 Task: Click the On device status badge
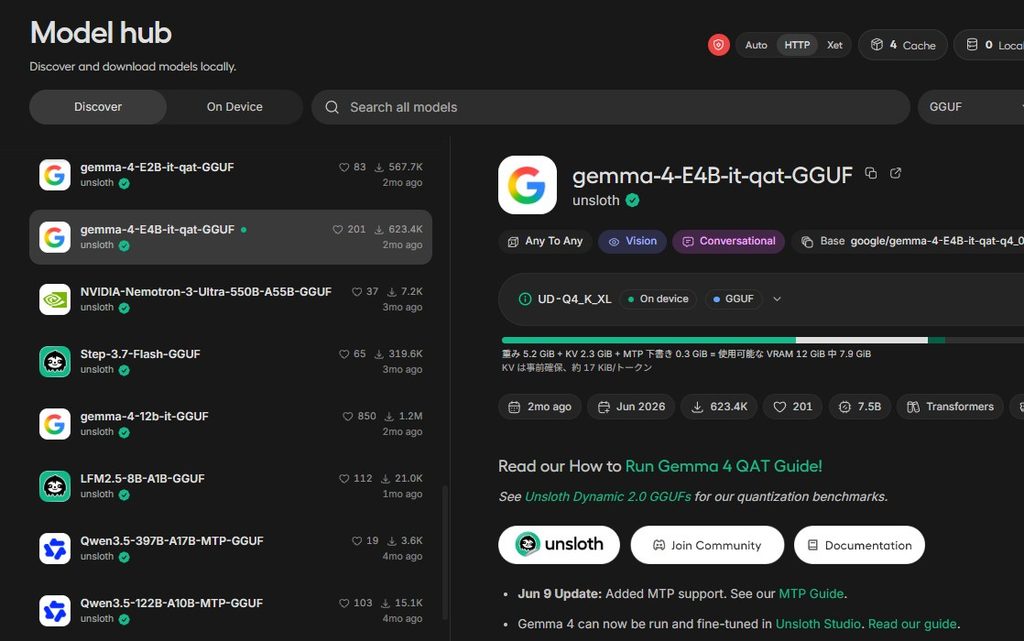pyautogui.click(x=658, y=299)
